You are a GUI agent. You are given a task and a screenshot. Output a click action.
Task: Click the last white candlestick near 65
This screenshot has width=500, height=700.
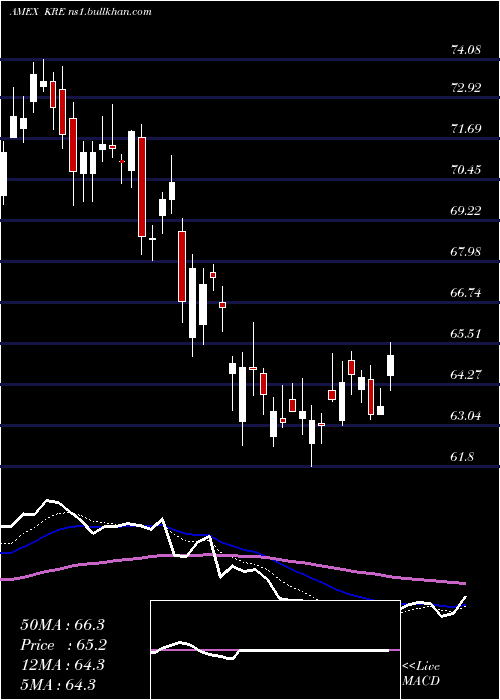(x=391, y=366)
